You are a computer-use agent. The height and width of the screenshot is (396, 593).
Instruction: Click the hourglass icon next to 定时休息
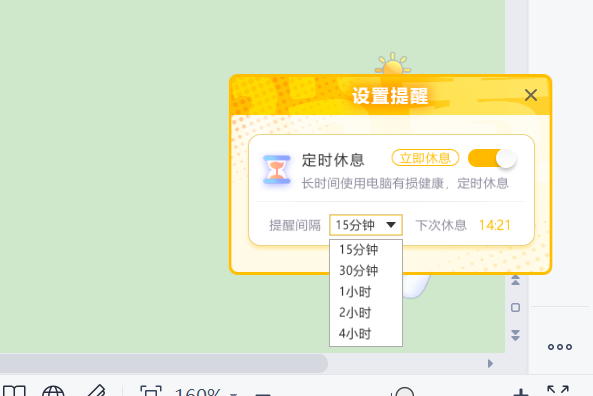coord(277,169)
